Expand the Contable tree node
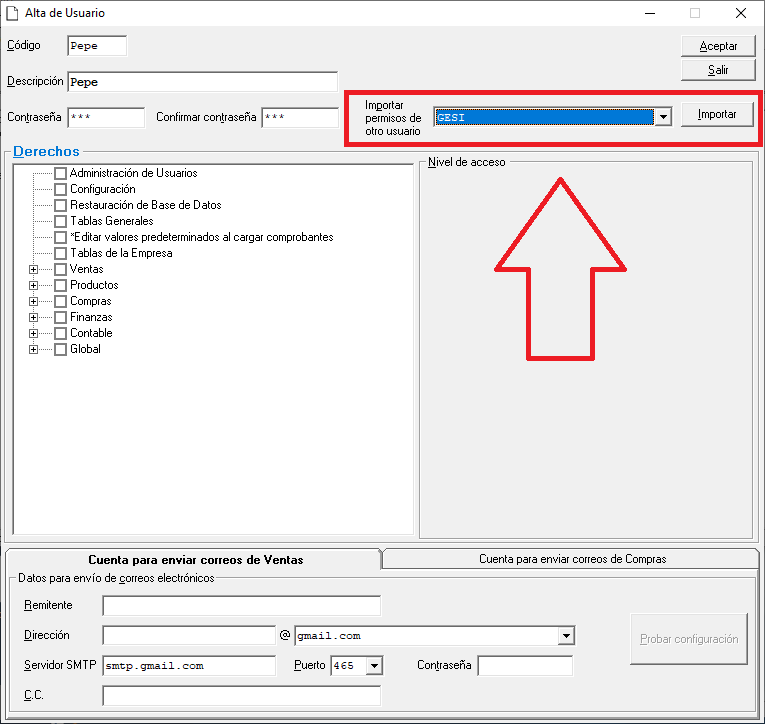This screenshot has width=765, height=724. pos(34,333)
